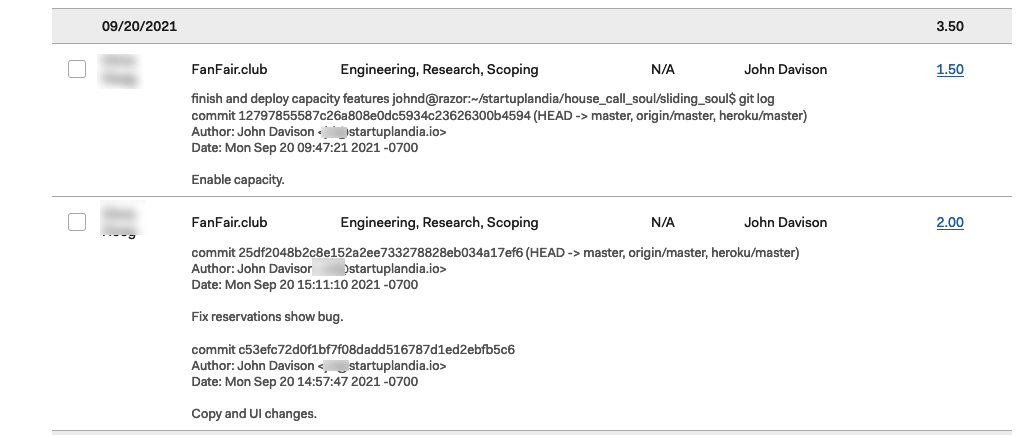Open the 2.00 hours link
Image resolution: width=1023 pixels, height=435 pixels.
949,222
